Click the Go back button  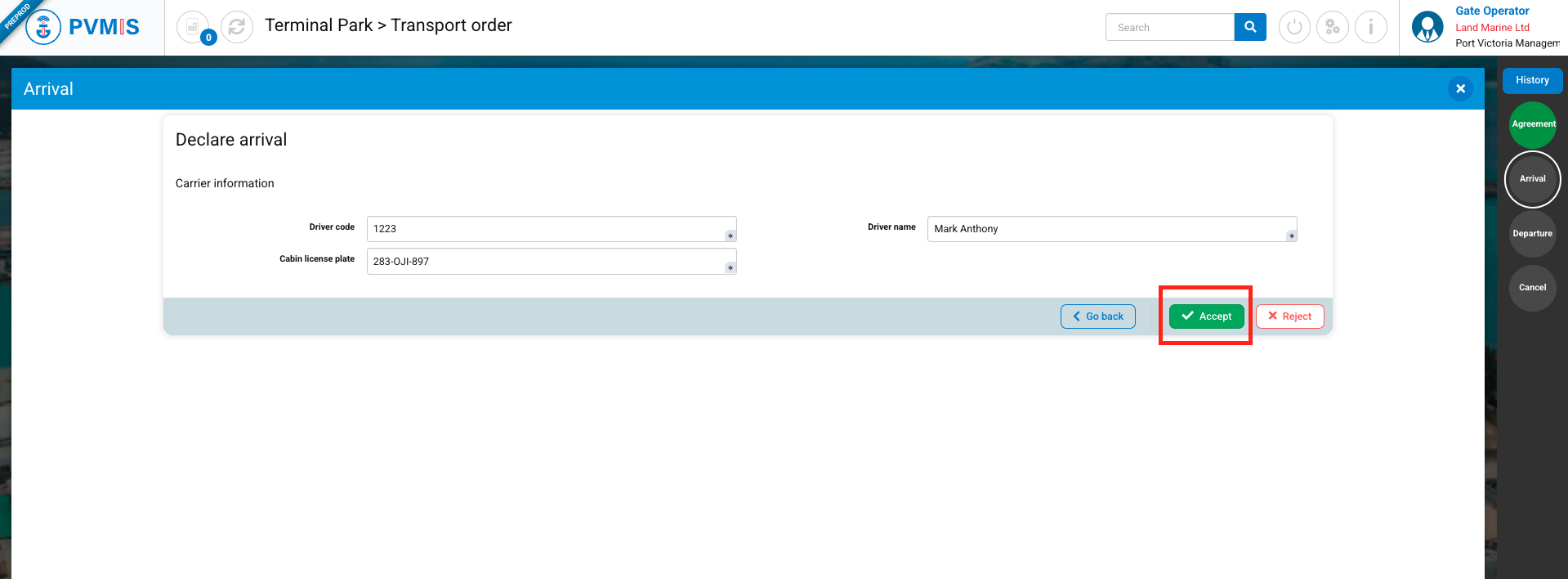point(1098,316)
